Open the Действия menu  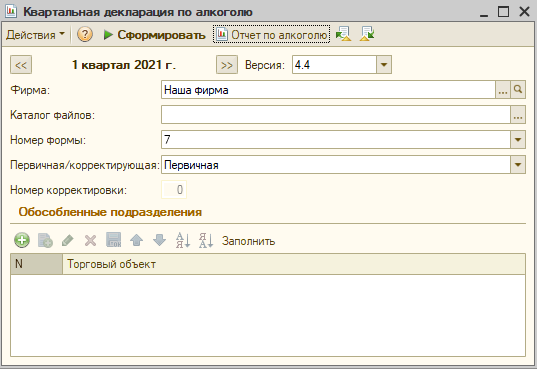35,35
